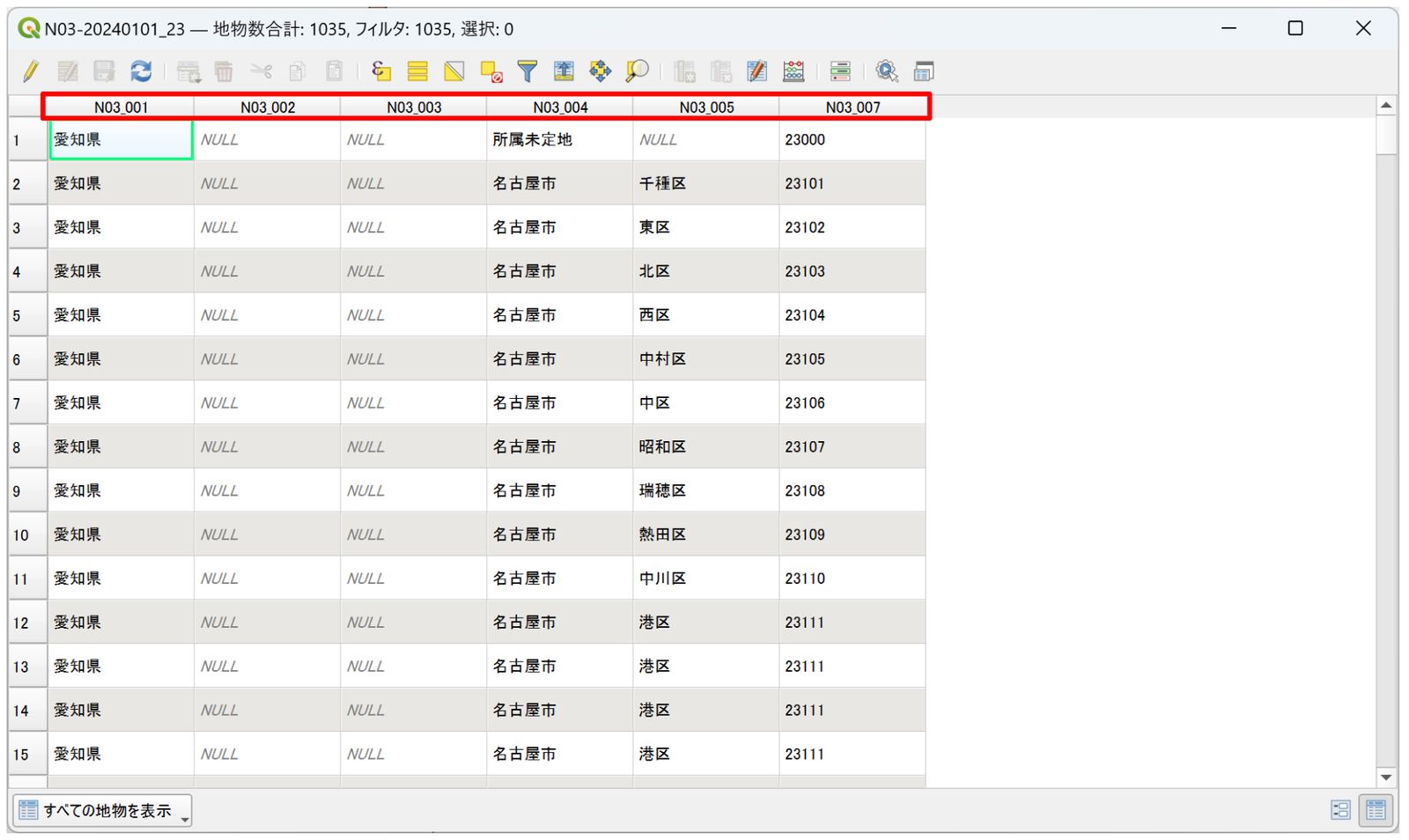Click the select all features icon
The width and height of the screenshot is (1409, 840).
click(x=417, y=71)
